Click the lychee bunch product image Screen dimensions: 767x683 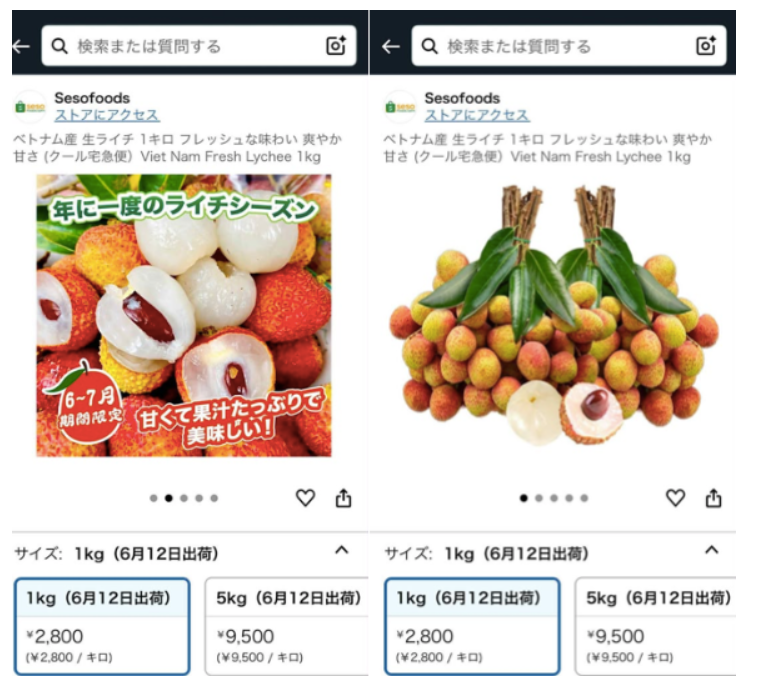(554, 316)
